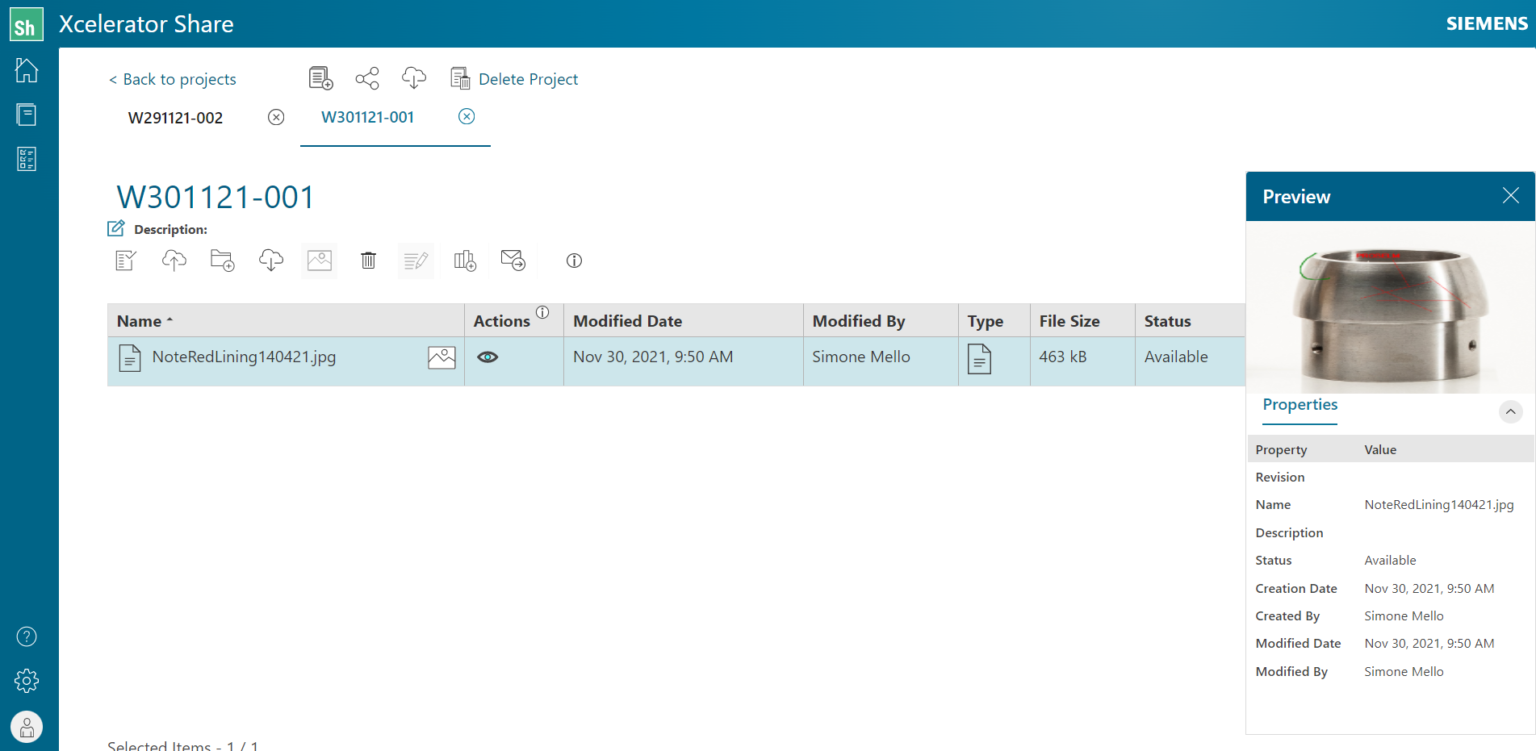This screenshot has height=751, width=1536.
Task: Click the Delete Project link
Action: point(528,78)
